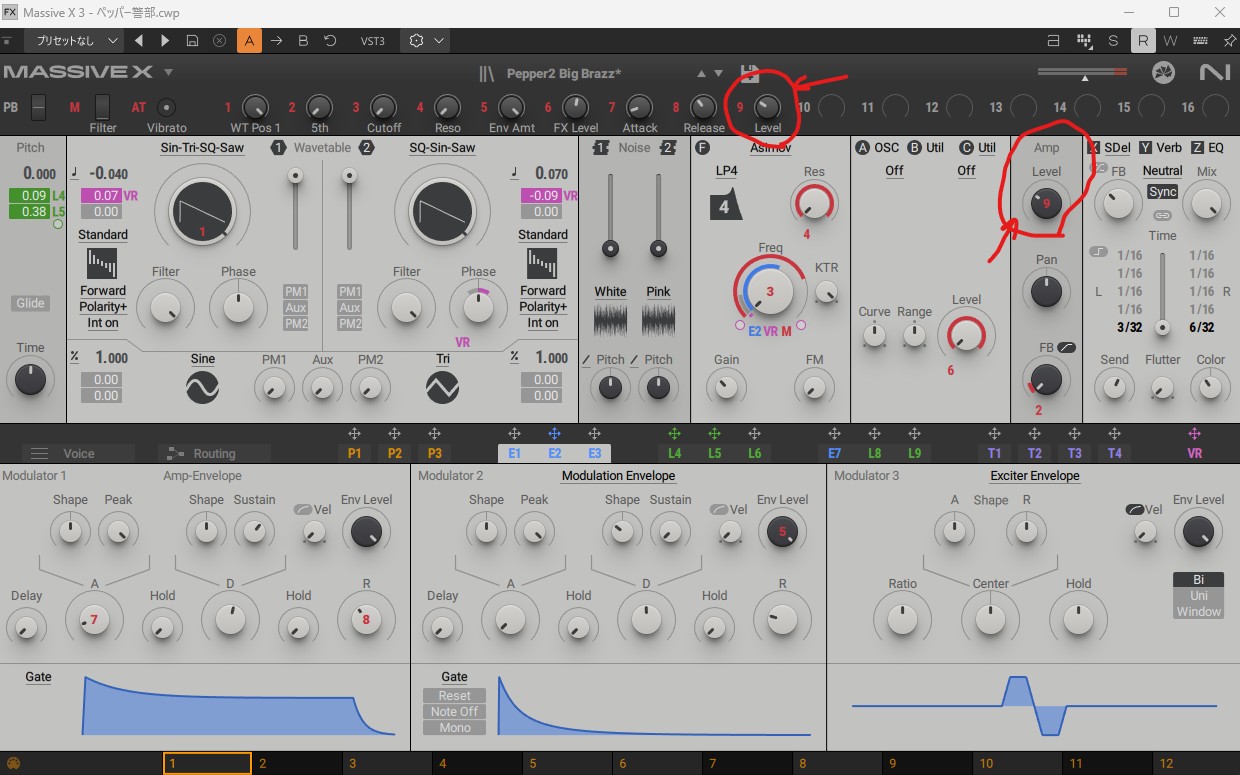
Task: Click the Tri waveform icon
Action: pos(442,387)
